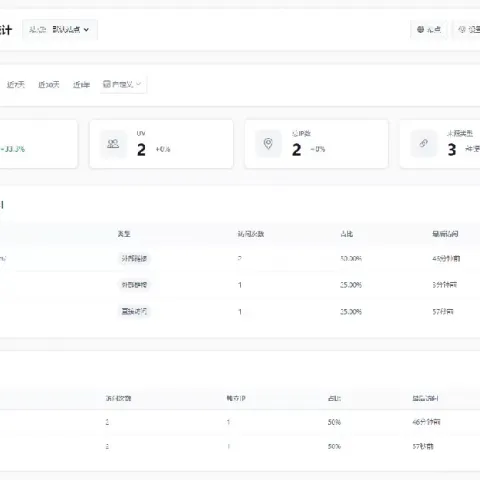The height and width of the screenshot is (480, 480).
Task: Click the 占比 header in lower table
Action: point(334,398)
